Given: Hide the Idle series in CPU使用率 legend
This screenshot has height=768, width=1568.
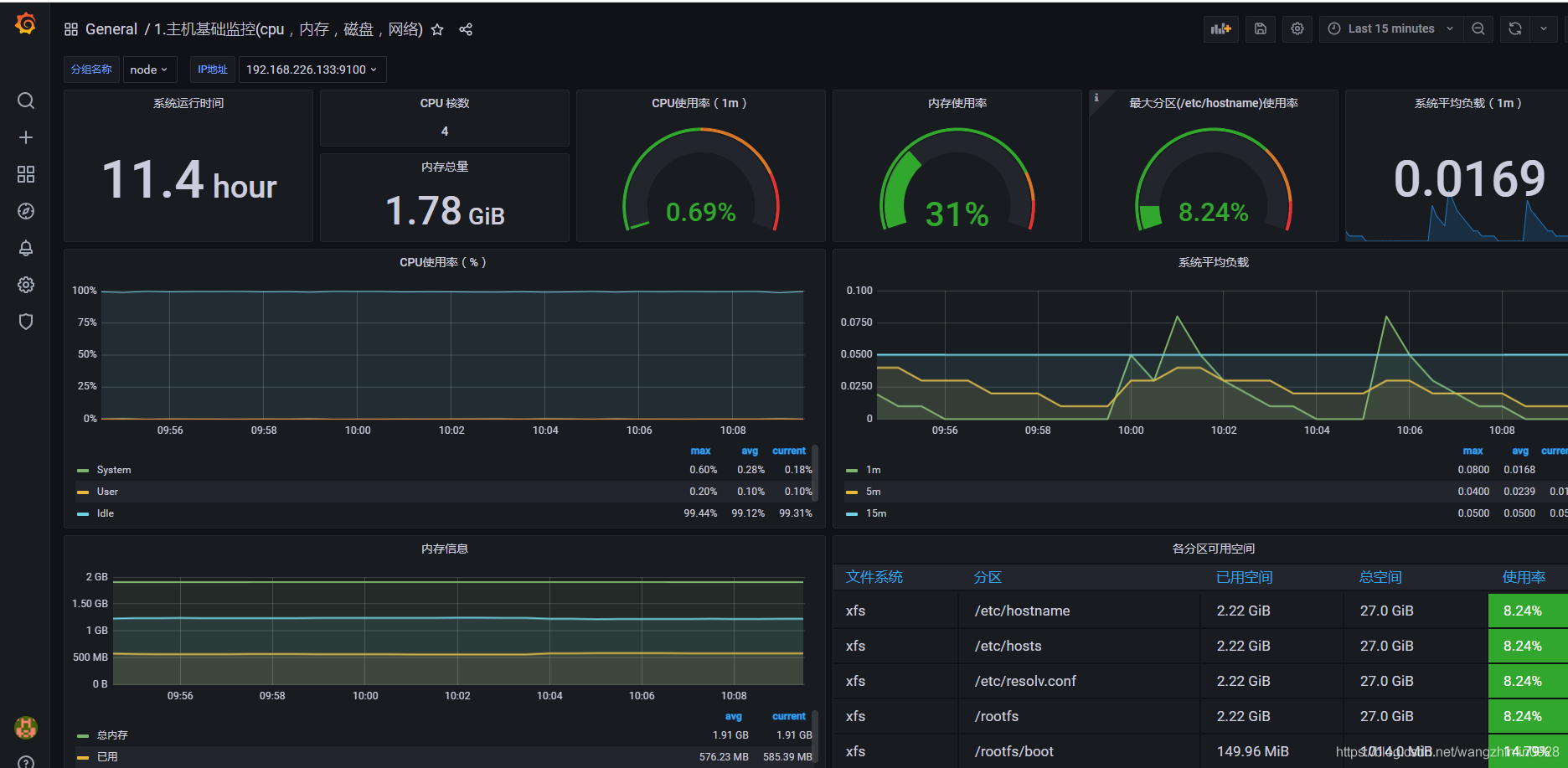Looking at the screenshot, I should coord(105,513).
